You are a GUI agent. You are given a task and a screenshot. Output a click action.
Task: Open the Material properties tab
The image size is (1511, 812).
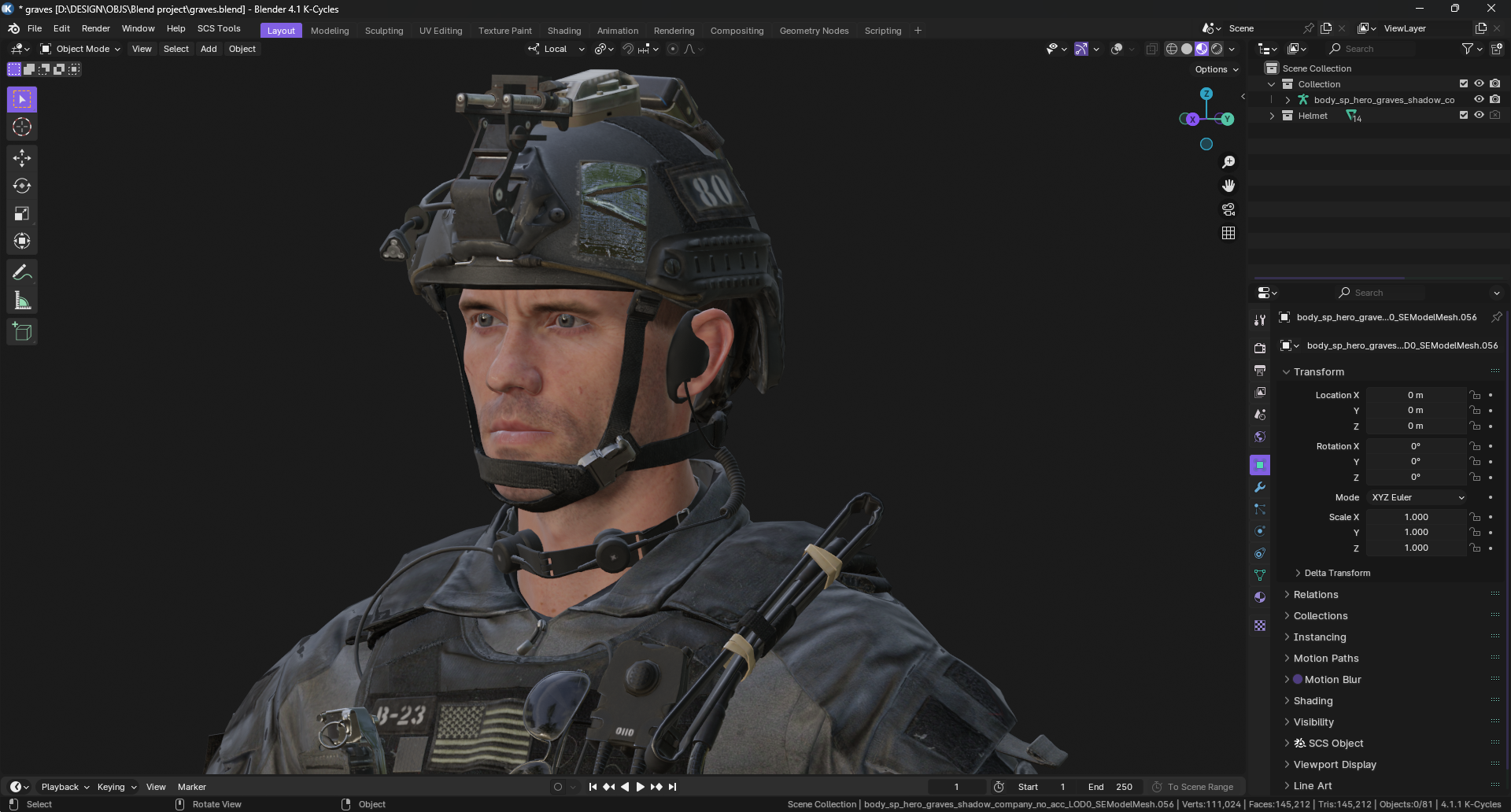tap(1260, 597)
